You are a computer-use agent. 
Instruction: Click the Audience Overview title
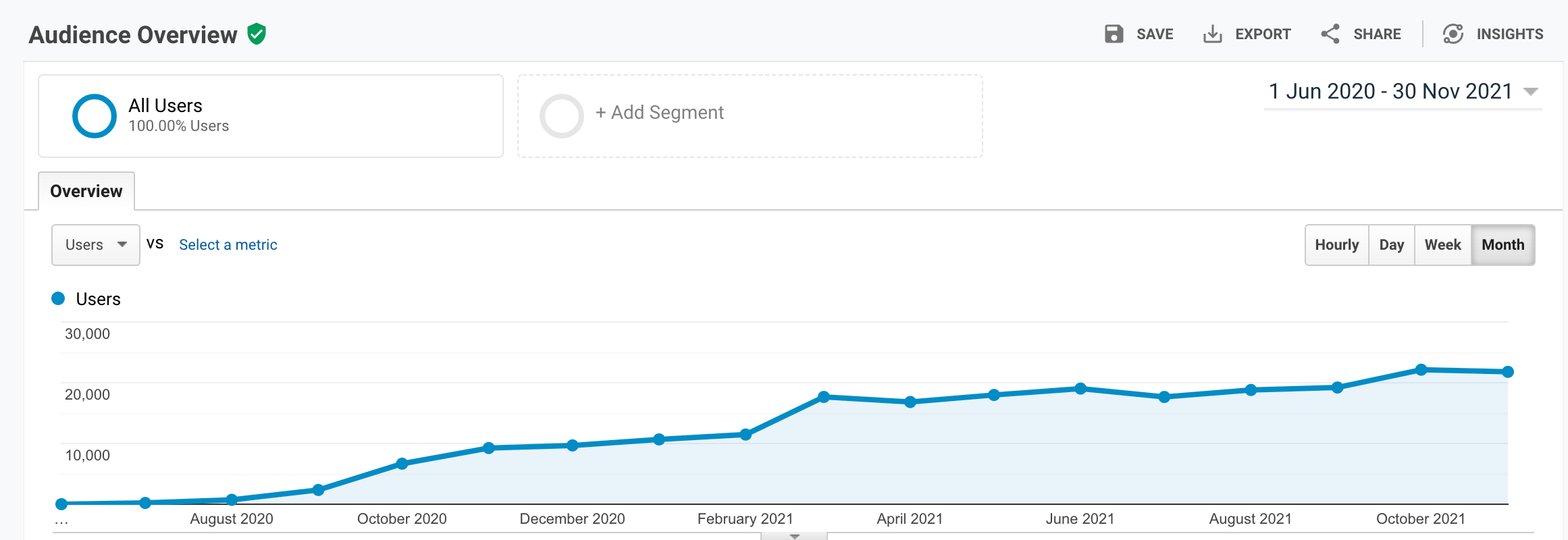click(x=133, y=34)
